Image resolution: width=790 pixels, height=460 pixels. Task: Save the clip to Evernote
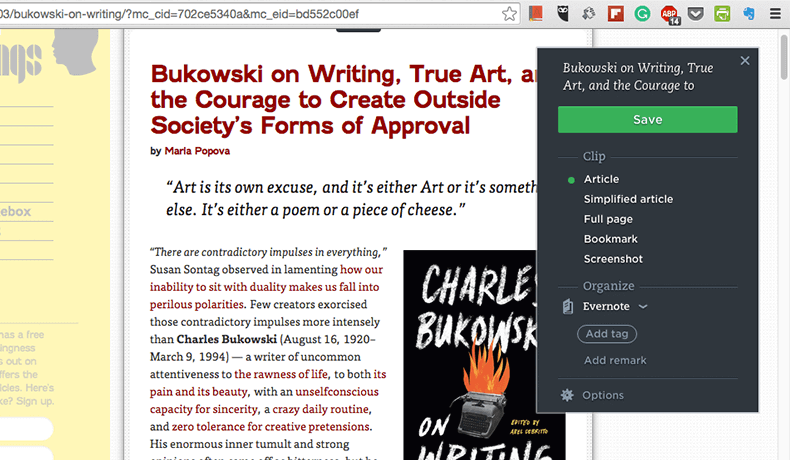tap(647, 119)
